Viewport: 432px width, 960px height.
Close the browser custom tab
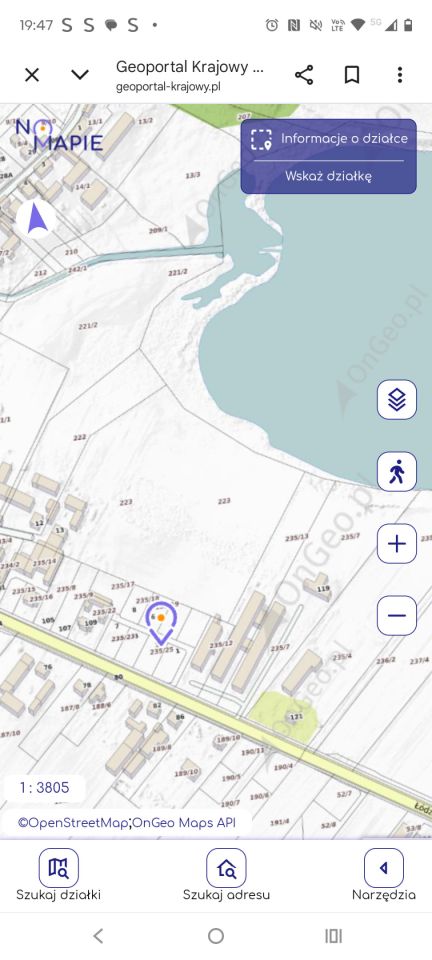tap(32, 75)
